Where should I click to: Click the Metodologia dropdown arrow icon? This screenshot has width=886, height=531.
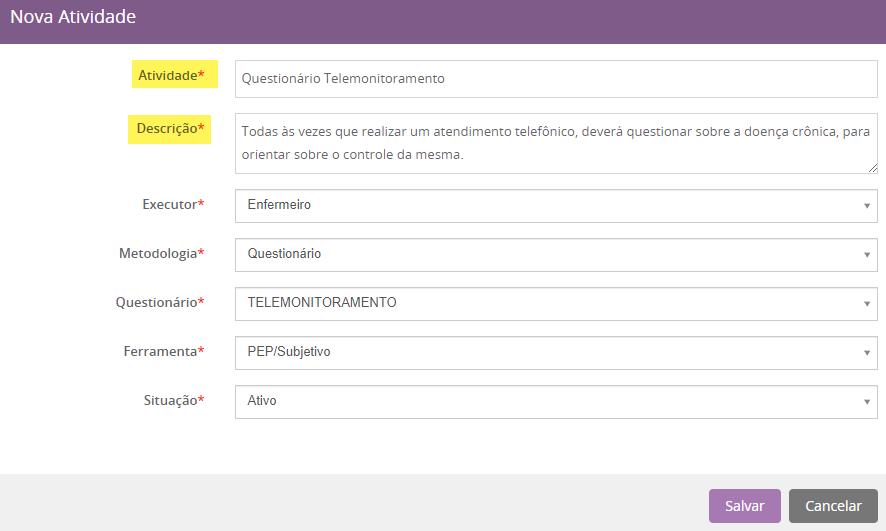coord(866,255)
